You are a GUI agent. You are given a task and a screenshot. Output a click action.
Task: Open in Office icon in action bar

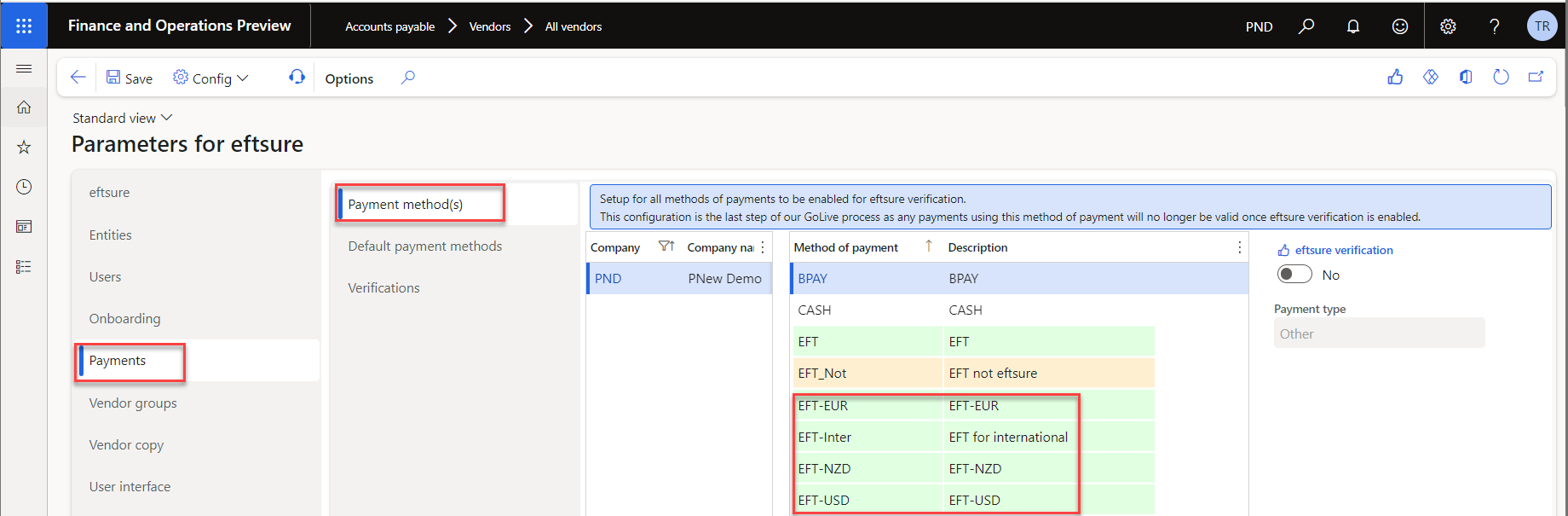[x=1466, y=78]
